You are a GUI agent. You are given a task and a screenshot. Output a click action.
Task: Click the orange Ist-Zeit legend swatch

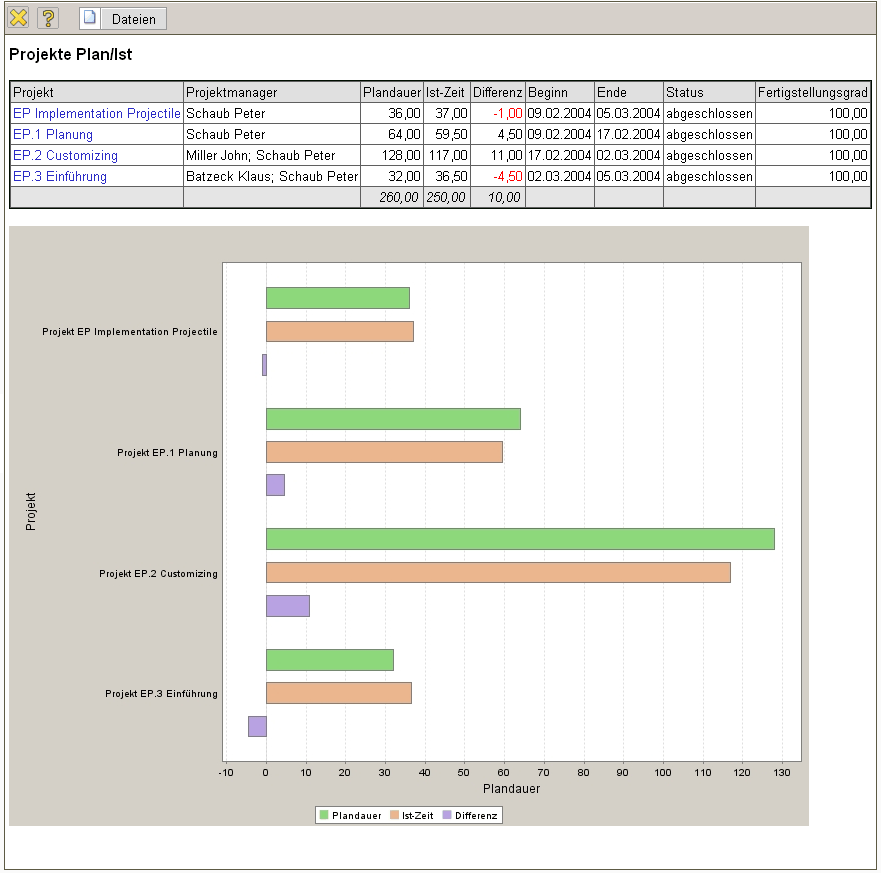(x=394, y=816)
